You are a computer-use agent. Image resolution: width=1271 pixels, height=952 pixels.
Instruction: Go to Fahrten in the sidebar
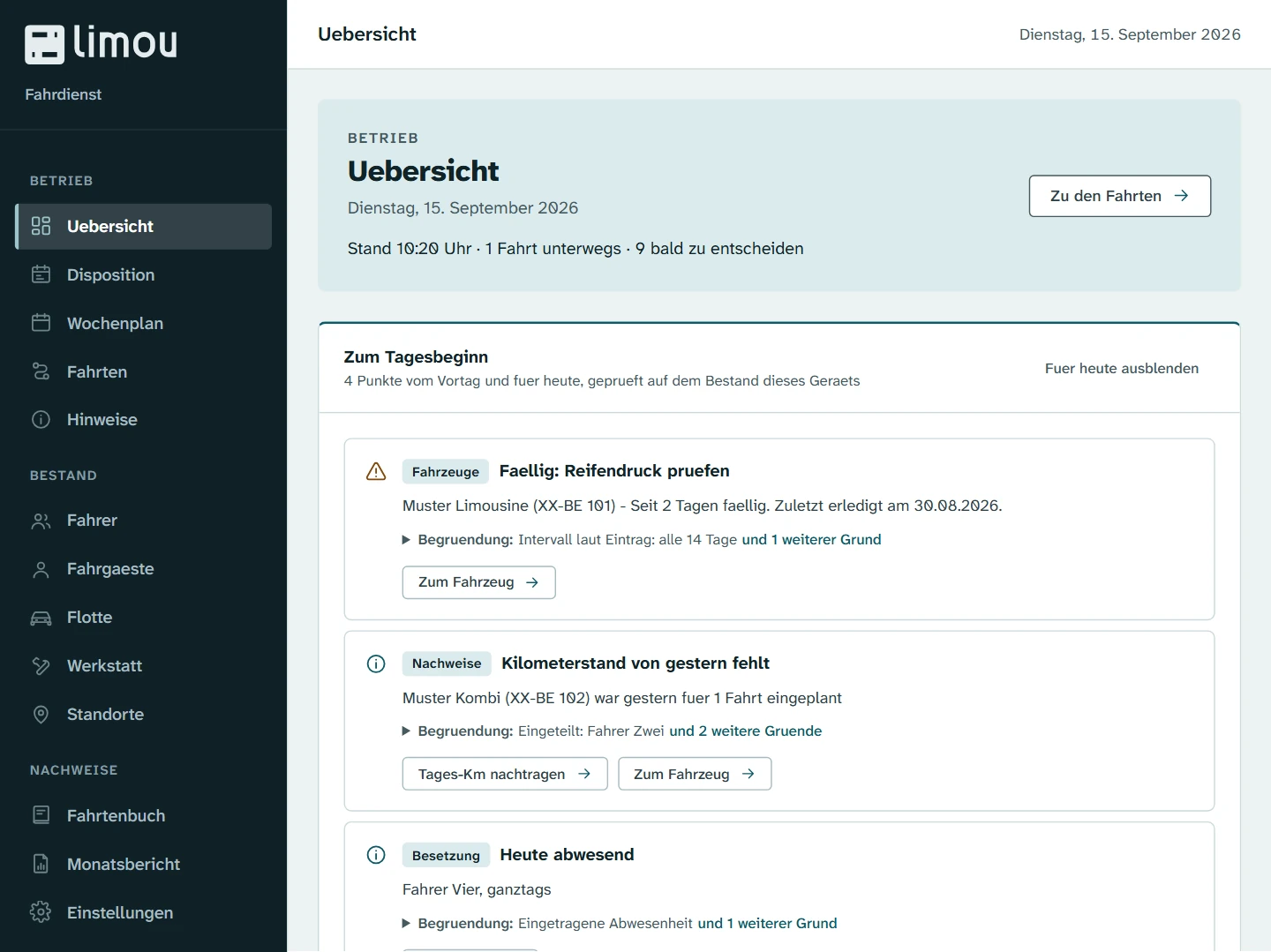143,371
